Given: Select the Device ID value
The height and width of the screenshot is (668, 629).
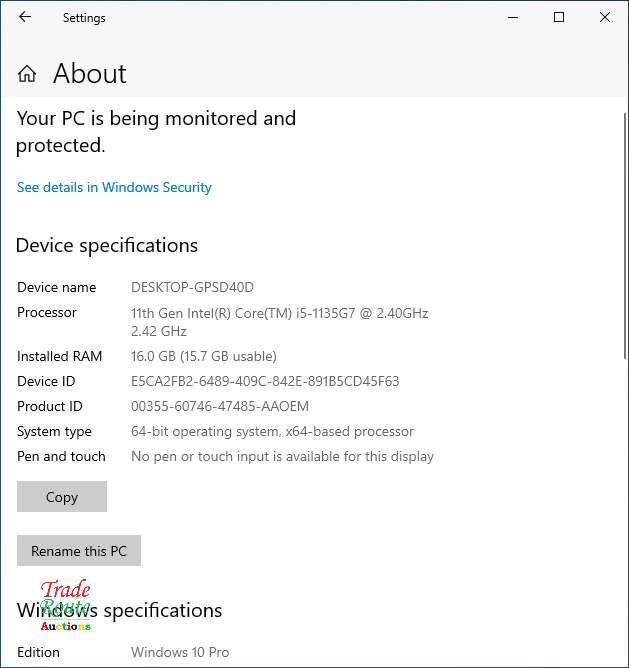Looking at the screenshot, I should [265, 381].
